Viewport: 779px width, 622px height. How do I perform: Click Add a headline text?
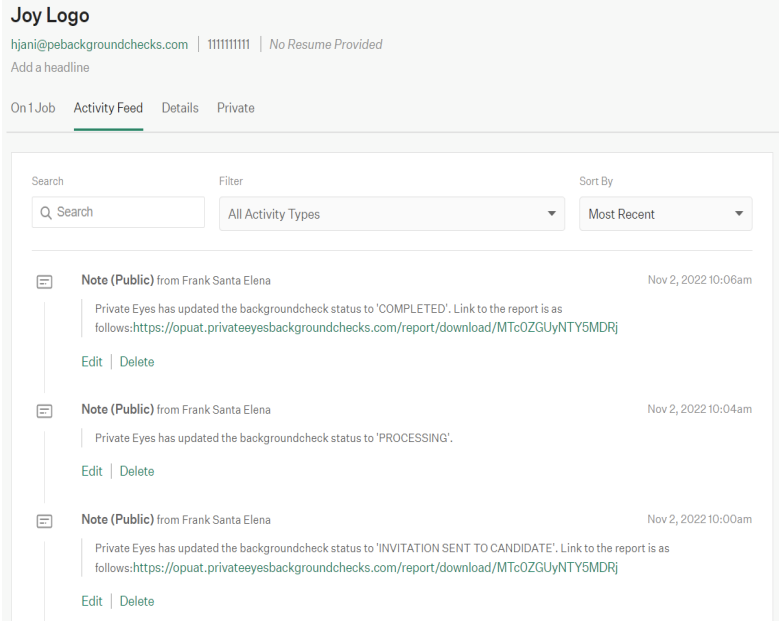tap(50, 67)
